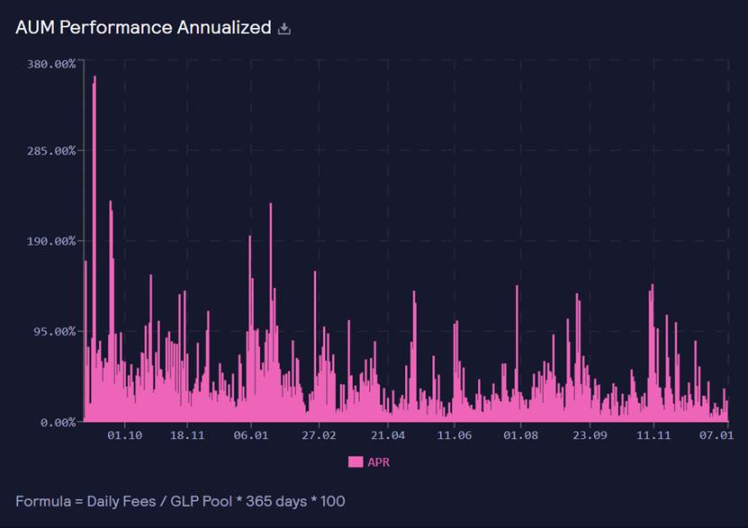
Task: Click the 0.00% y-axis label
Action: click(x=57, y=422)
